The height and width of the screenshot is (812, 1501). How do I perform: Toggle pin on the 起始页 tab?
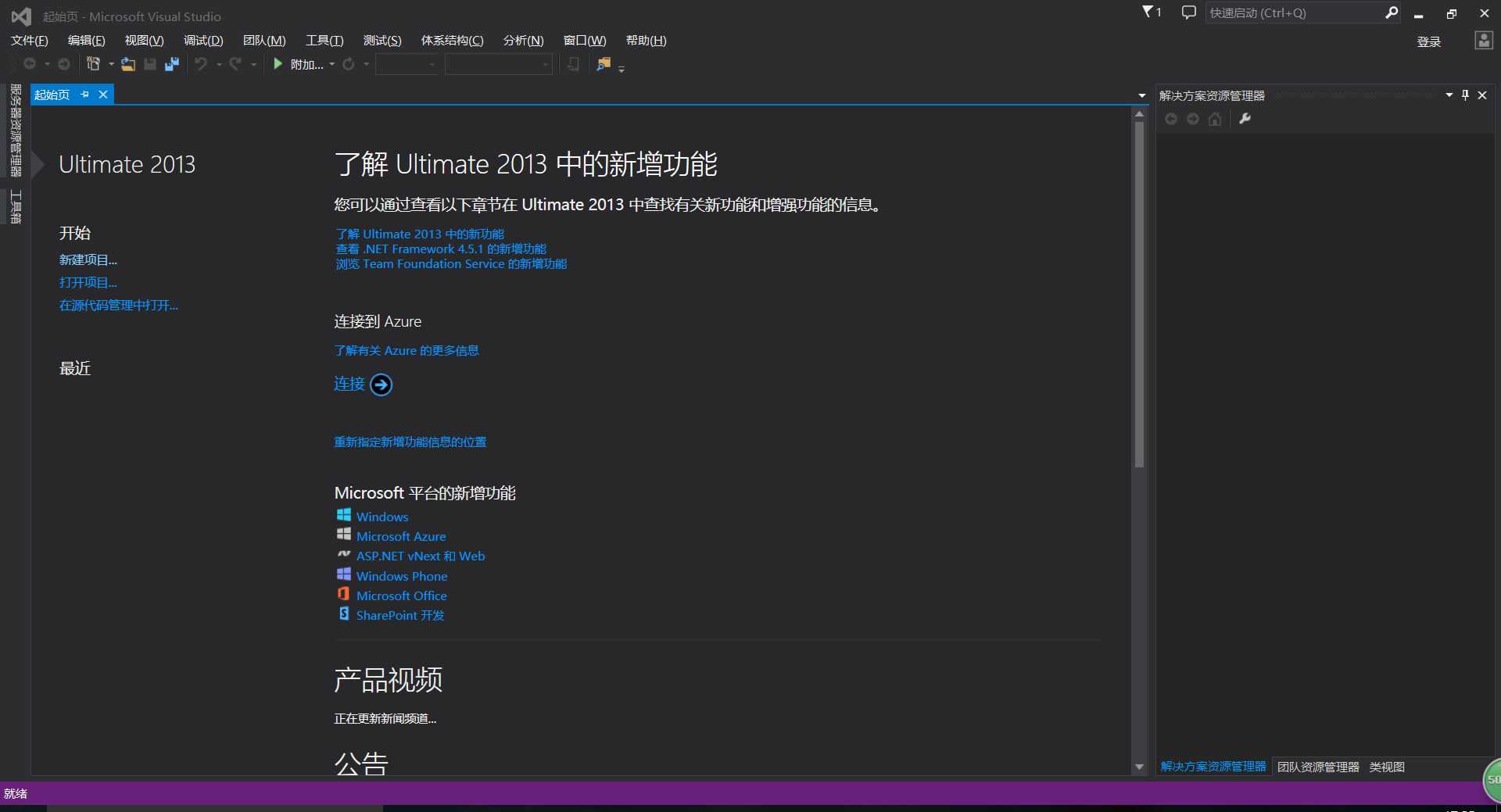tap(84, 95)
